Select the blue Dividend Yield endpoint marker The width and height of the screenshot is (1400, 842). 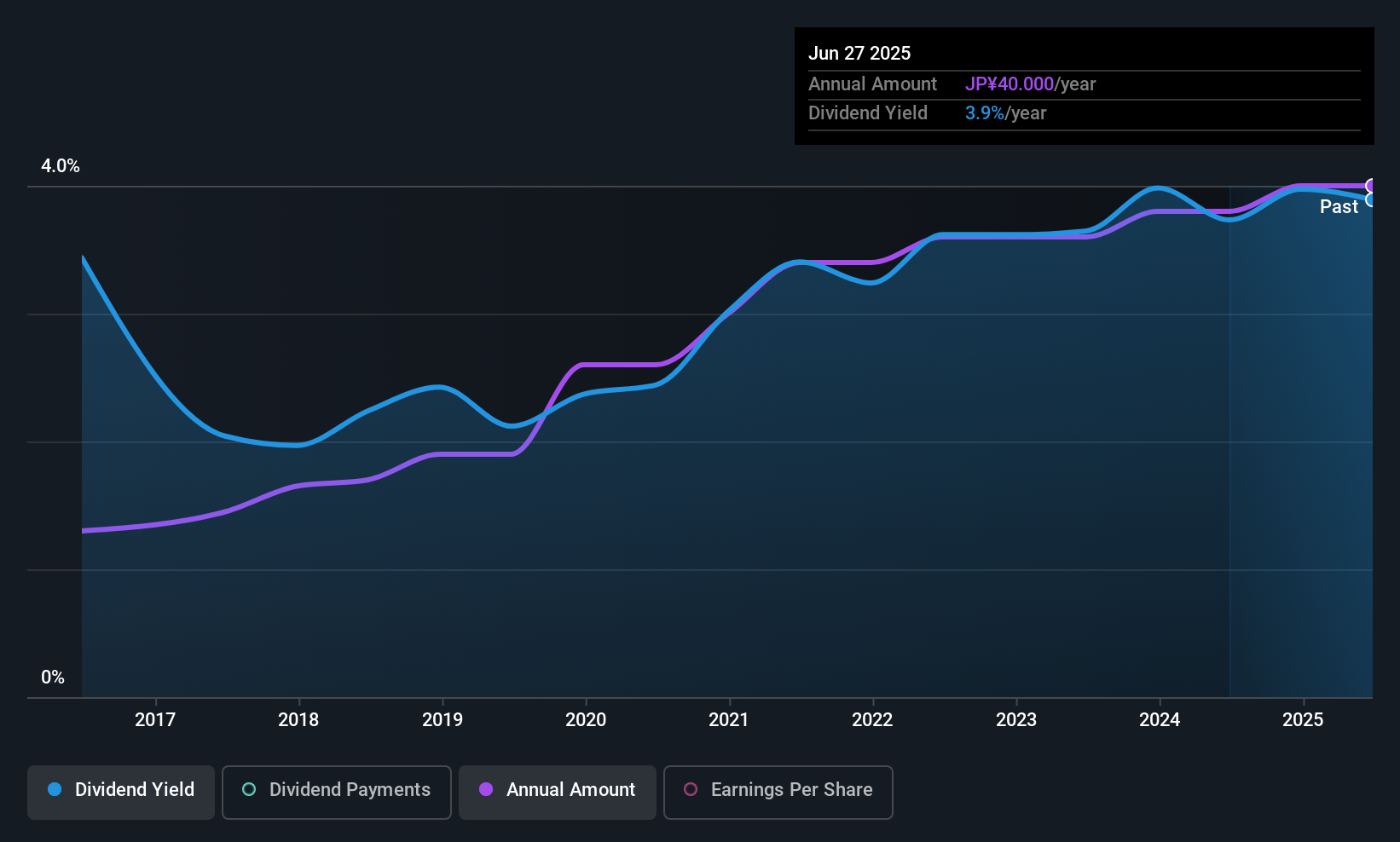(x=1371, y=199)
